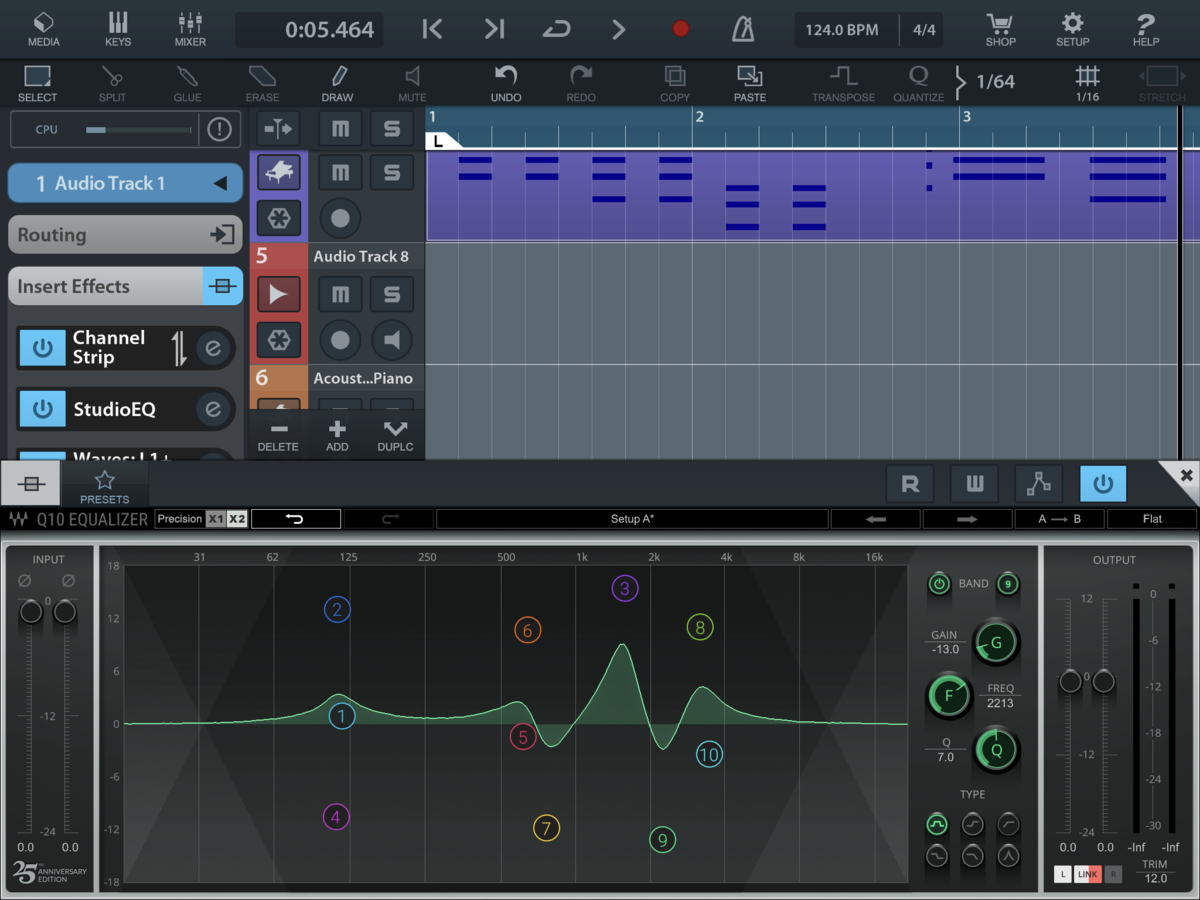
Task: Choose the Split tool
Action: pyautogui.click(x=112, y=83)
